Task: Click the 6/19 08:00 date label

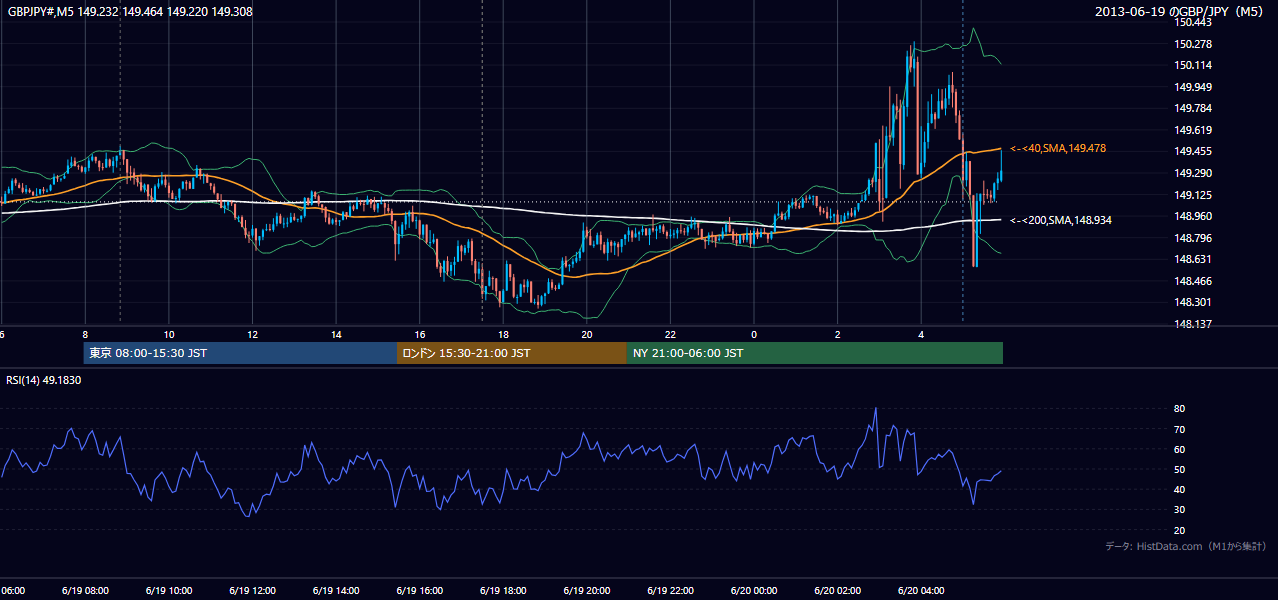Action: (x=85, y=591)
